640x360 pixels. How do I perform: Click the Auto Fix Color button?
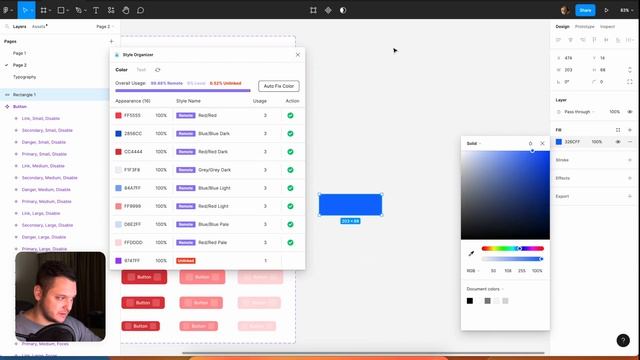point(279,86)
